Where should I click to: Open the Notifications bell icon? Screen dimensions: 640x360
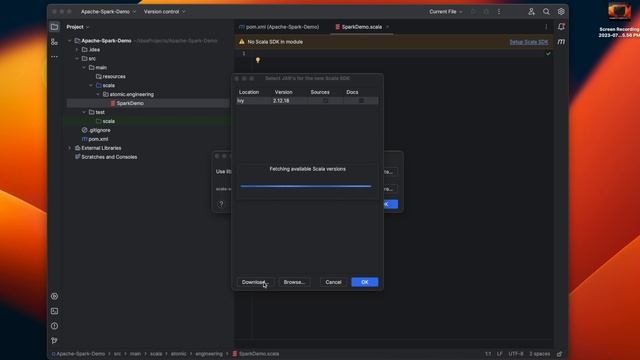click(561, 27)
